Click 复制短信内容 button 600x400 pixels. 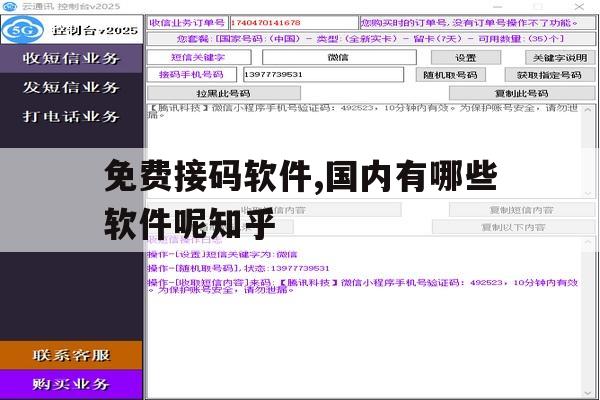tap(522, 210)
